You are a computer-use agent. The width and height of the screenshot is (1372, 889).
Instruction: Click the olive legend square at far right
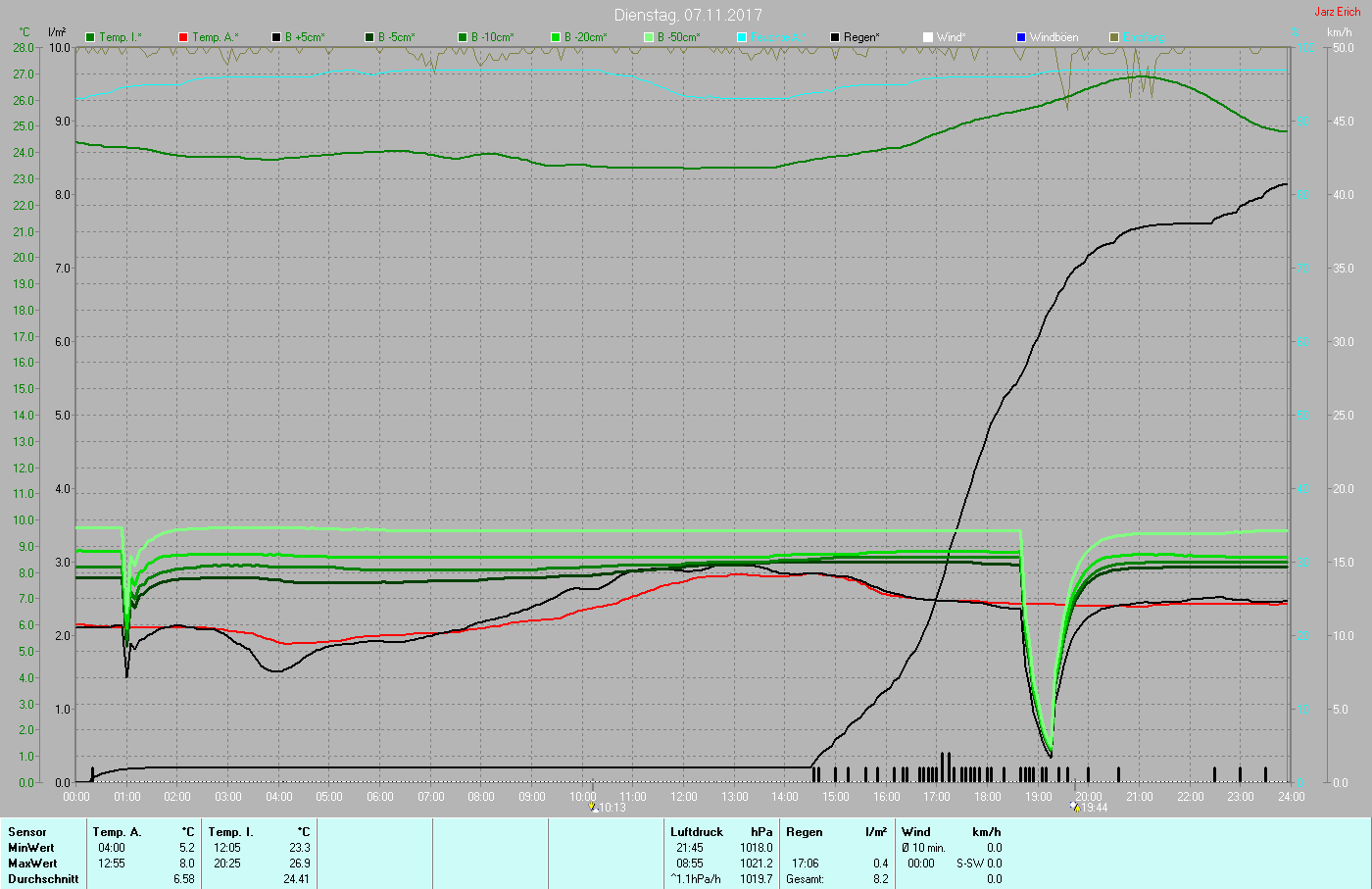pyautogui.click(x=1114, y=37)
